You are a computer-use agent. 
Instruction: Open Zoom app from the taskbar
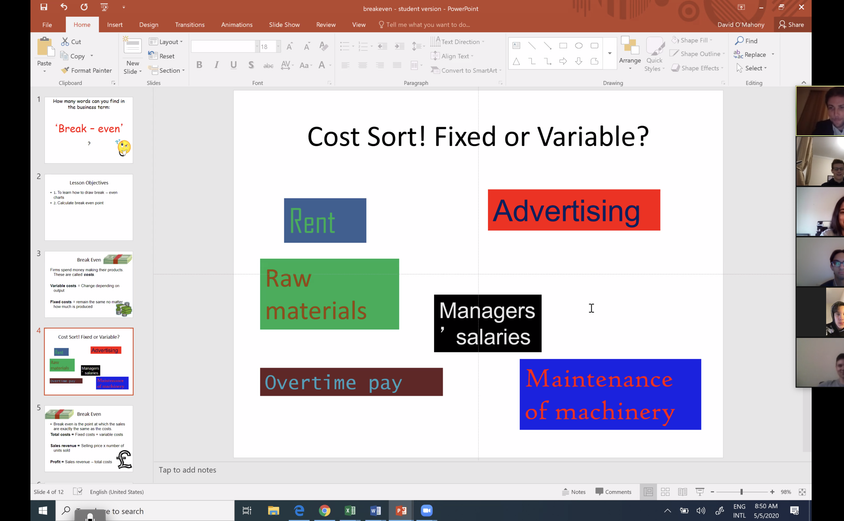(427, 511)
